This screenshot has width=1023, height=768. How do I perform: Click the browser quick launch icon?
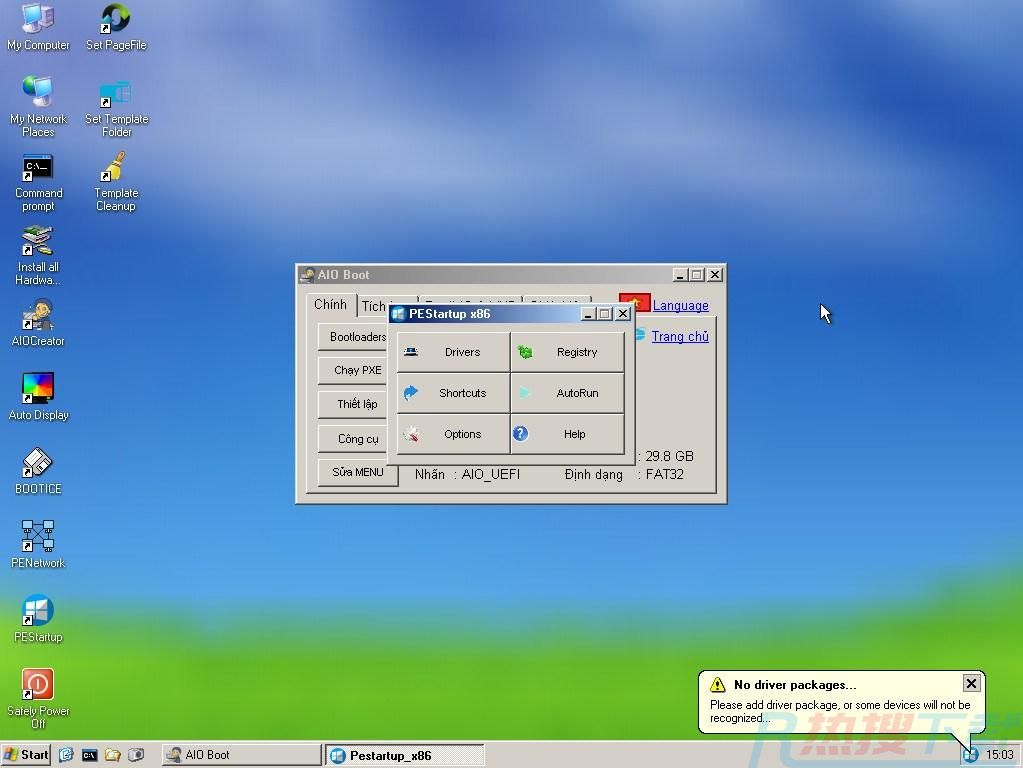[66, 755]
